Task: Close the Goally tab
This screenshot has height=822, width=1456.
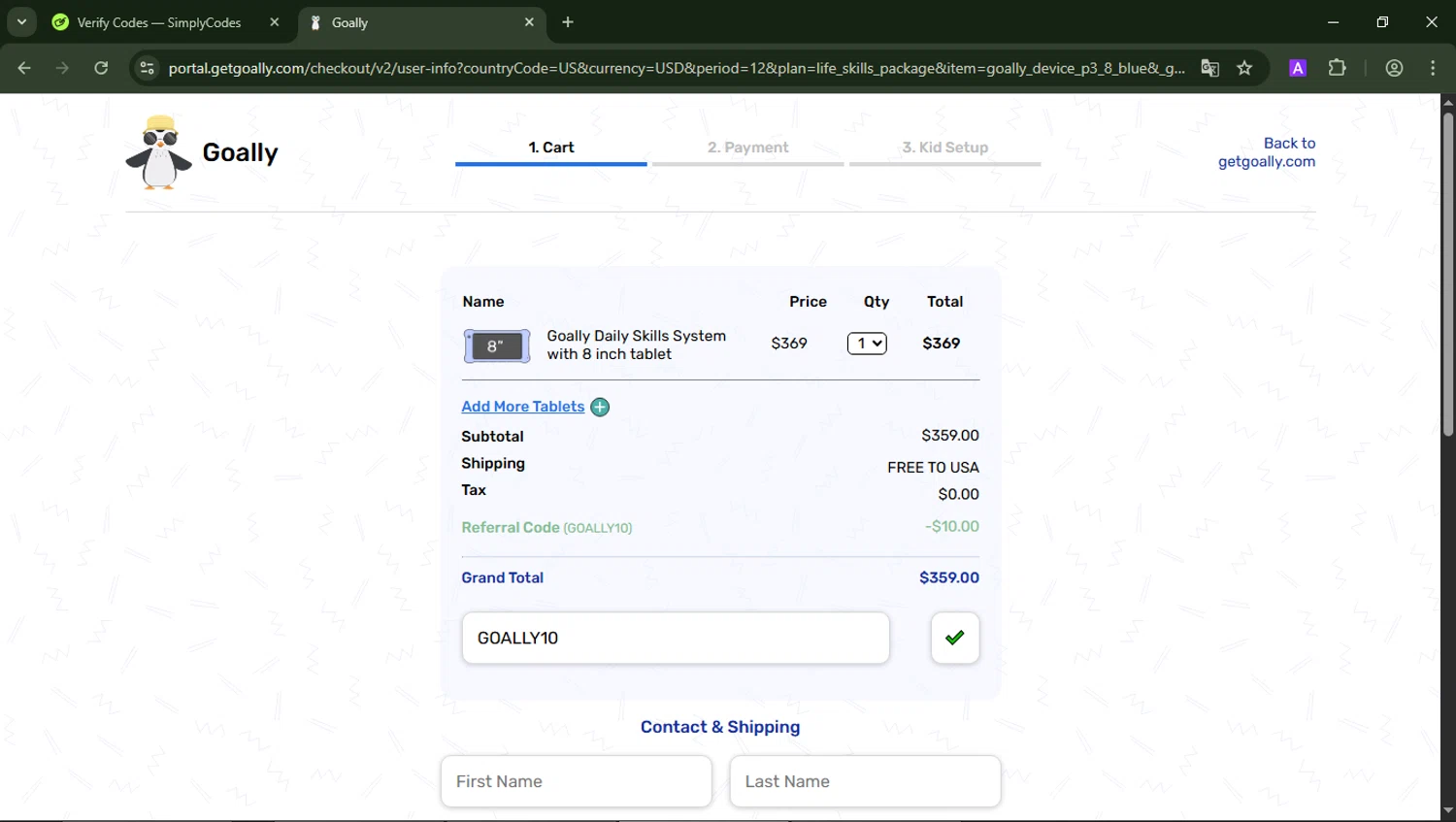Action: 529,22
